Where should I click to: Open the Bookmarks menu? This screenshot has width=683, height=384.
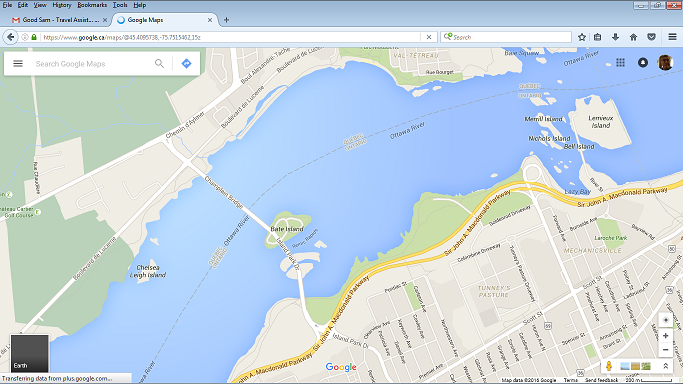coord(92,5)
